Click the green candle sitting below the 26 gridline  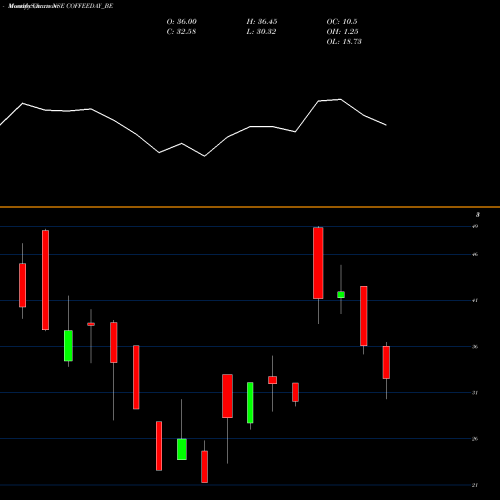[x=182, y=449]
